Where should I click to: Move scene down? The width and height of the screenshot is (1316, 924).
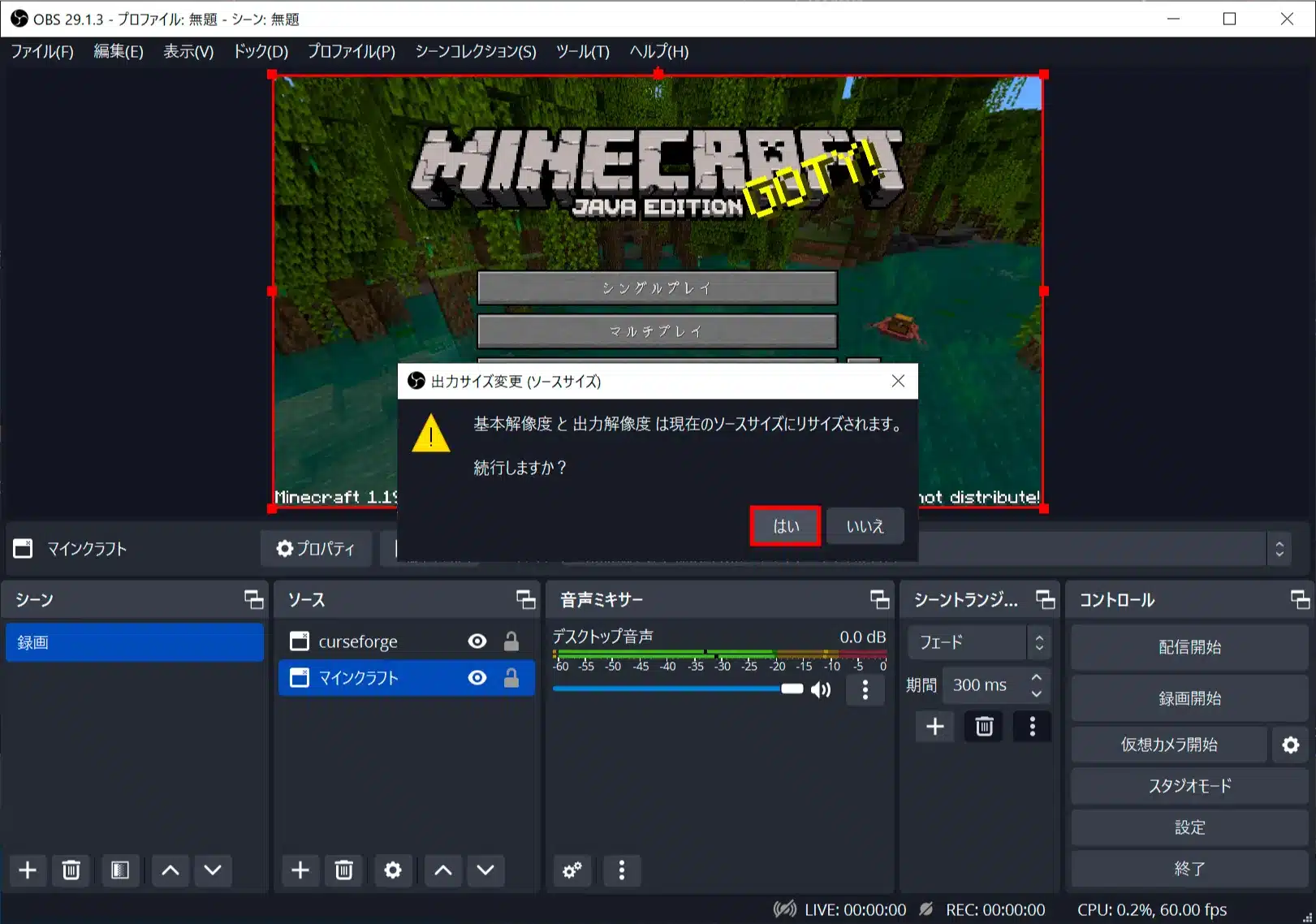pos(213,870)
